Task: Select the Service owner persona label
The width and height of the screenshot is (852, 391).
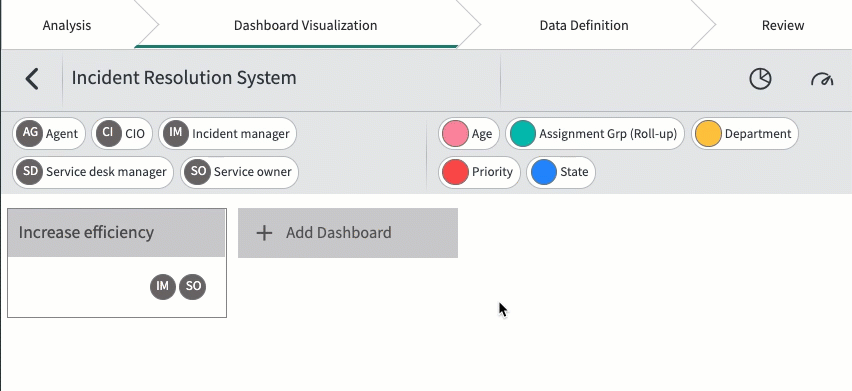Action: coord(253,172)
